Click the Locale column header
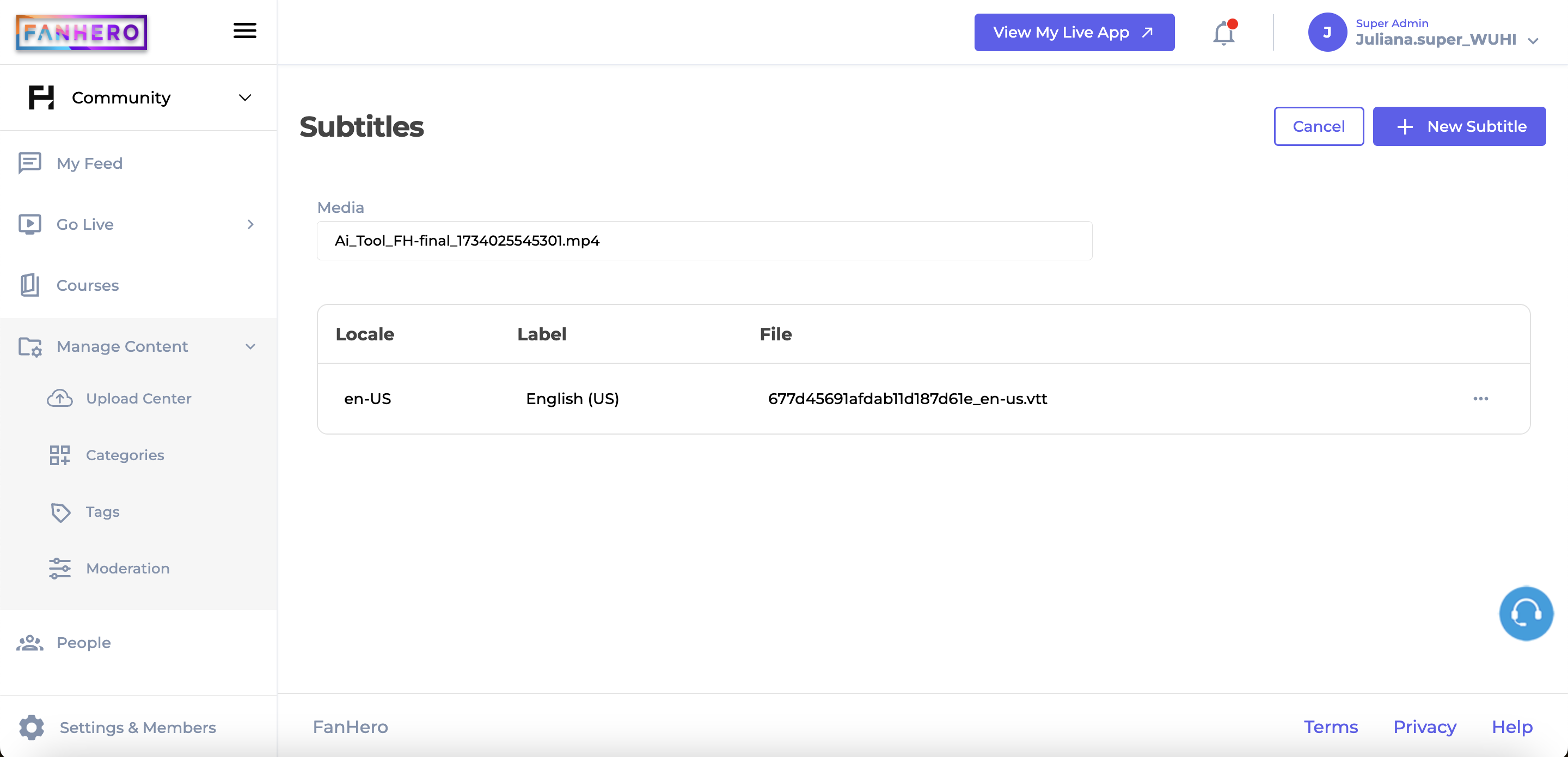This screenshot has width=1568, height=757. coord(365,334)
